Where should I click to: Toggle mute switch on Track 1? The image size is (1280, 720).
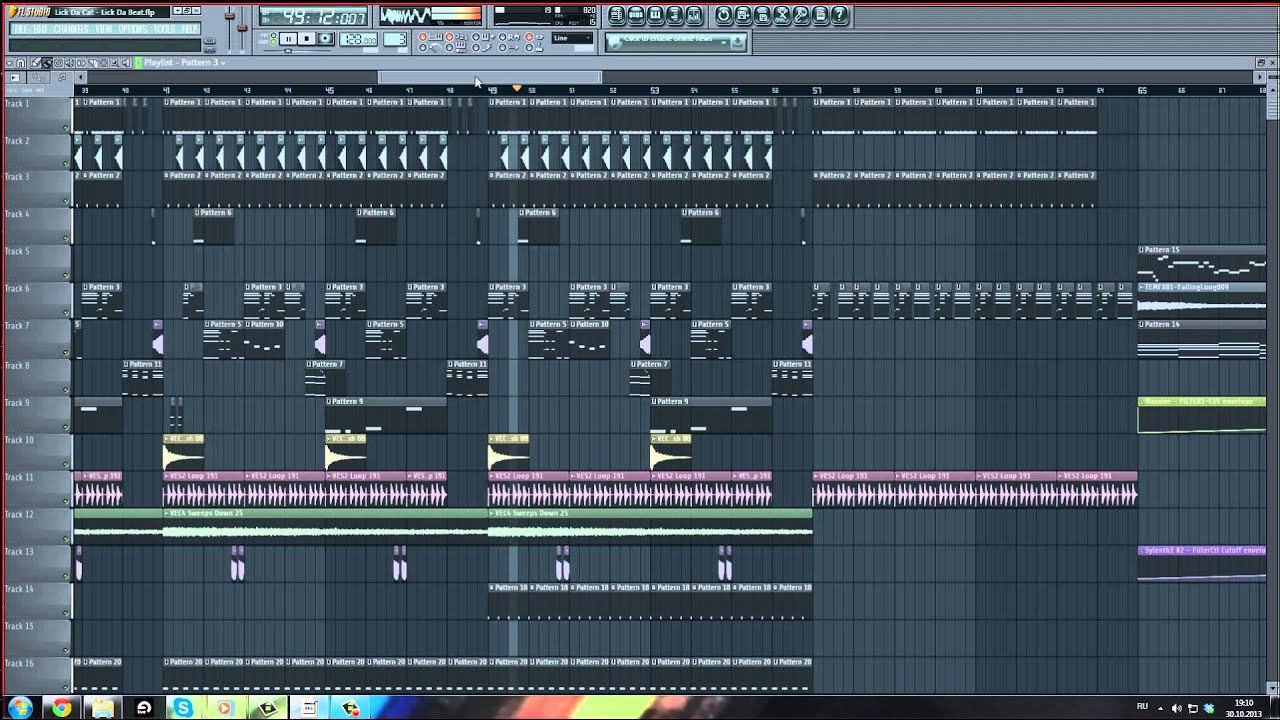(67, 127)
